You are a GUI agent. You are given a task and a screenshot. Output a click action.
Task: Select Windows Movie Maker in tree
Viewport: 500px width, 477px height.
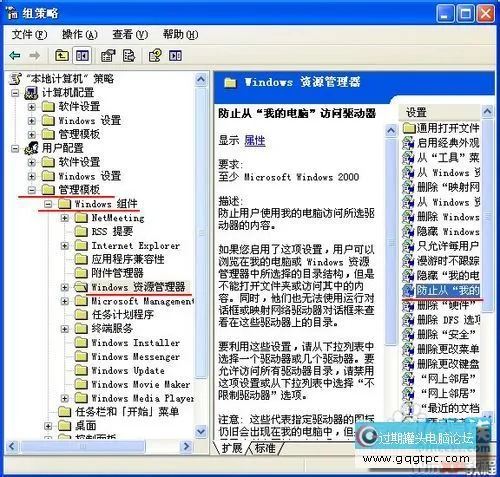[x=141, y=384]
